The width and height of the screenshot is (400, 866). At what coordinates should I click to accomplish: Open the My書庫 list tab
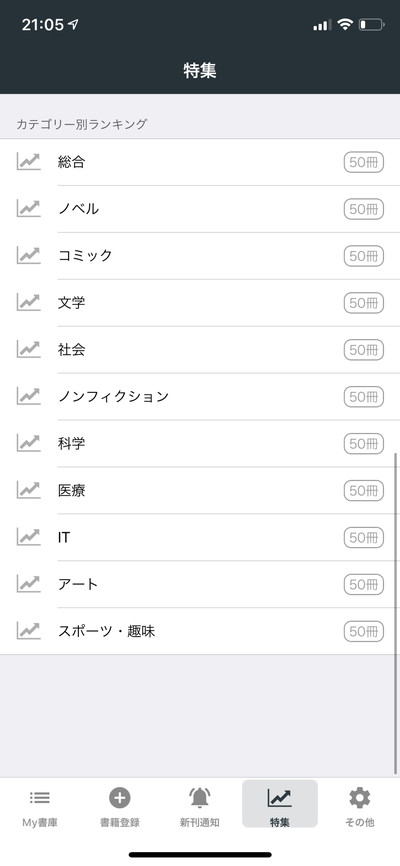[x=40, y=806]
